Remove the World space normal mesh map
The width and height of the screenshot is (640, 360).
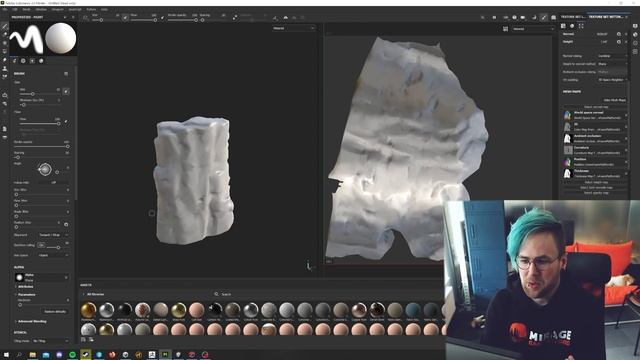(627, 116)
